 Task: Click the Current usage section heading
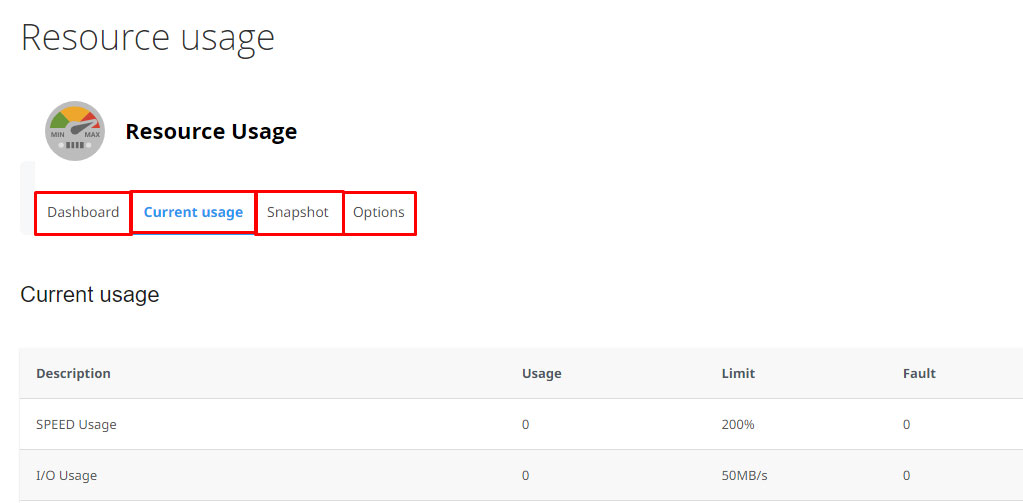pyautogui.click(x=90, y=295)
